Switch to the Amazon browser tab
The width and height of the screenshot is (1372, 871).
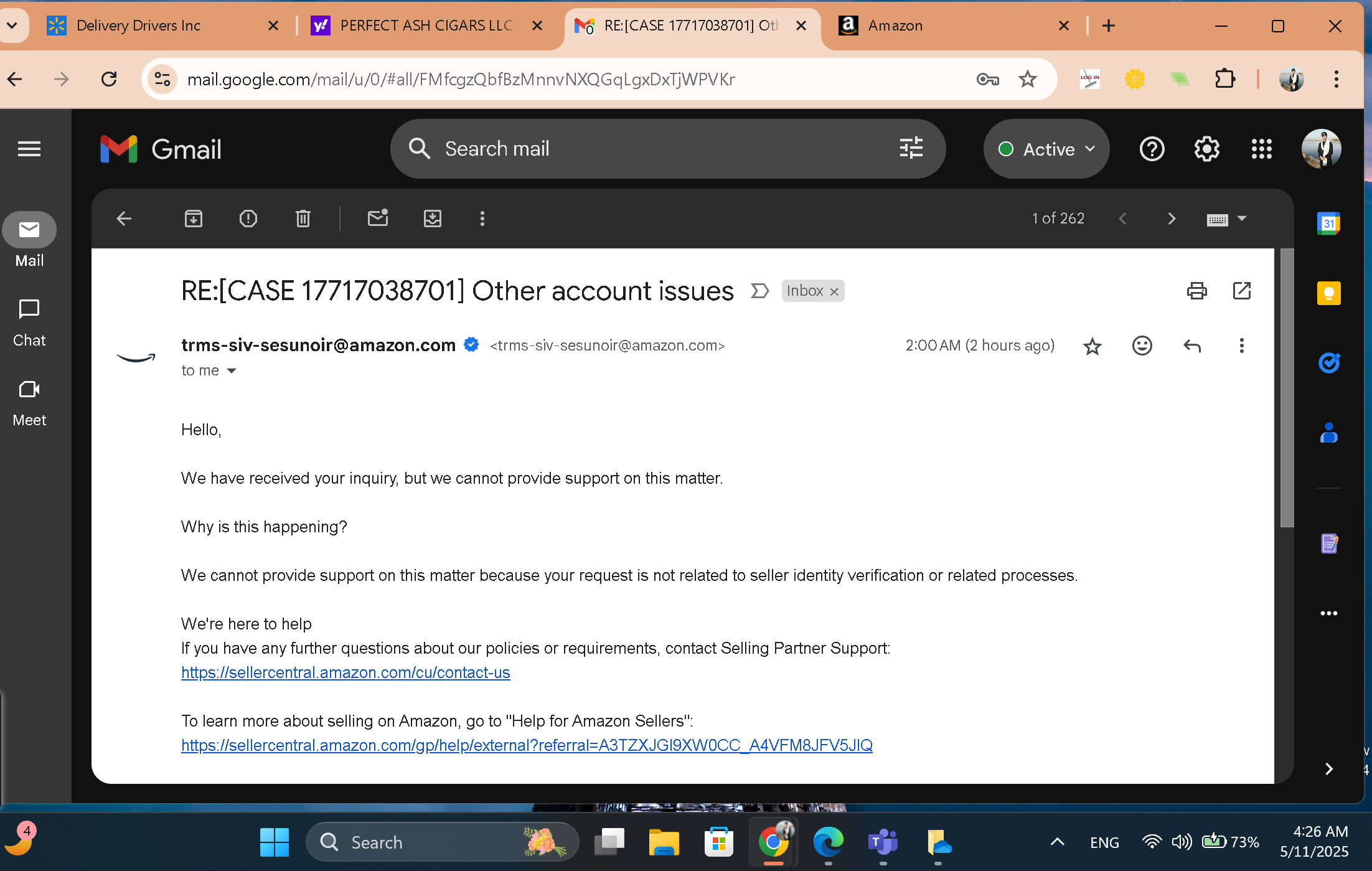[954, 26]
